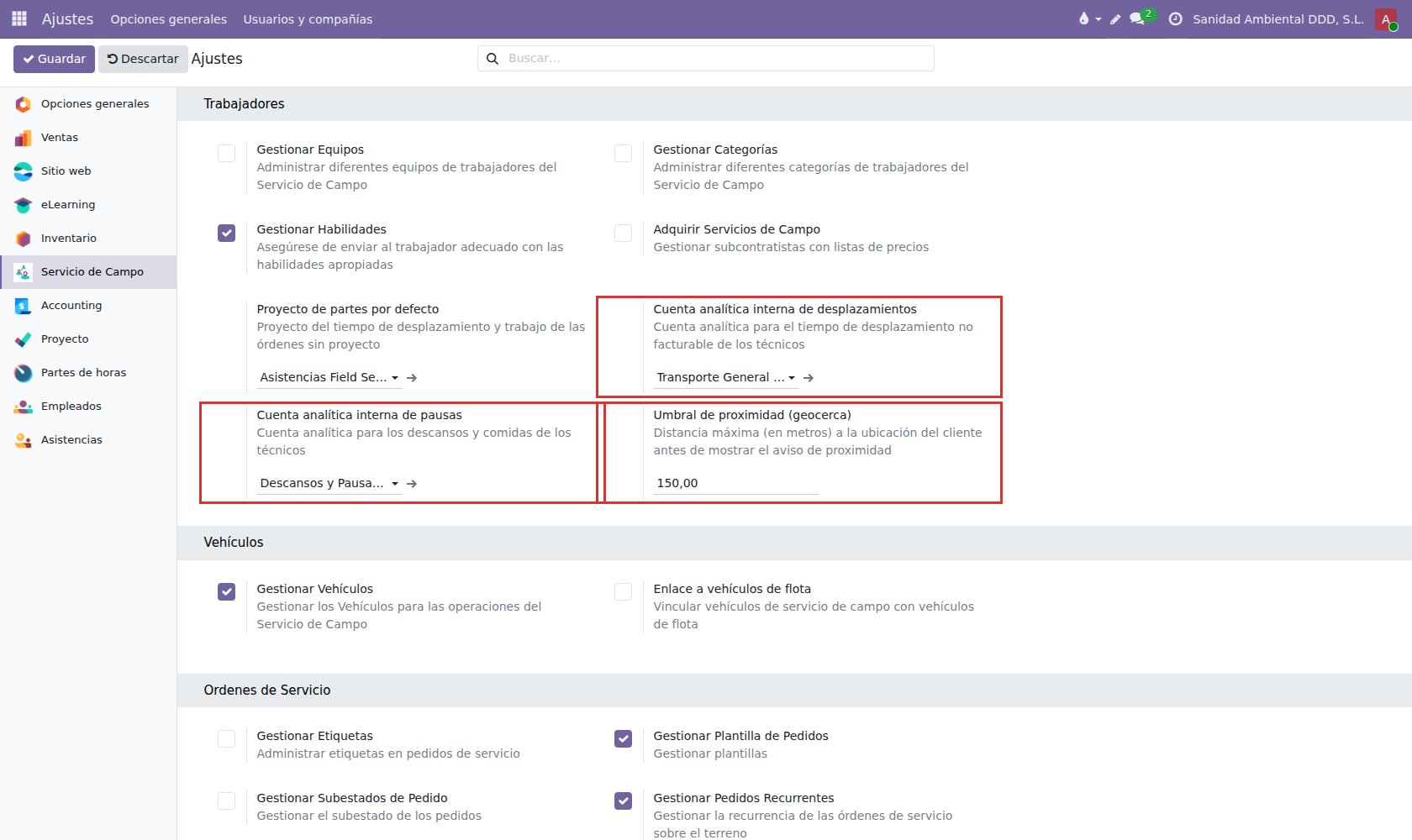1412x840 pixels.
Task: Enable Gestionar Equipos checkbox
Action: 226,153
